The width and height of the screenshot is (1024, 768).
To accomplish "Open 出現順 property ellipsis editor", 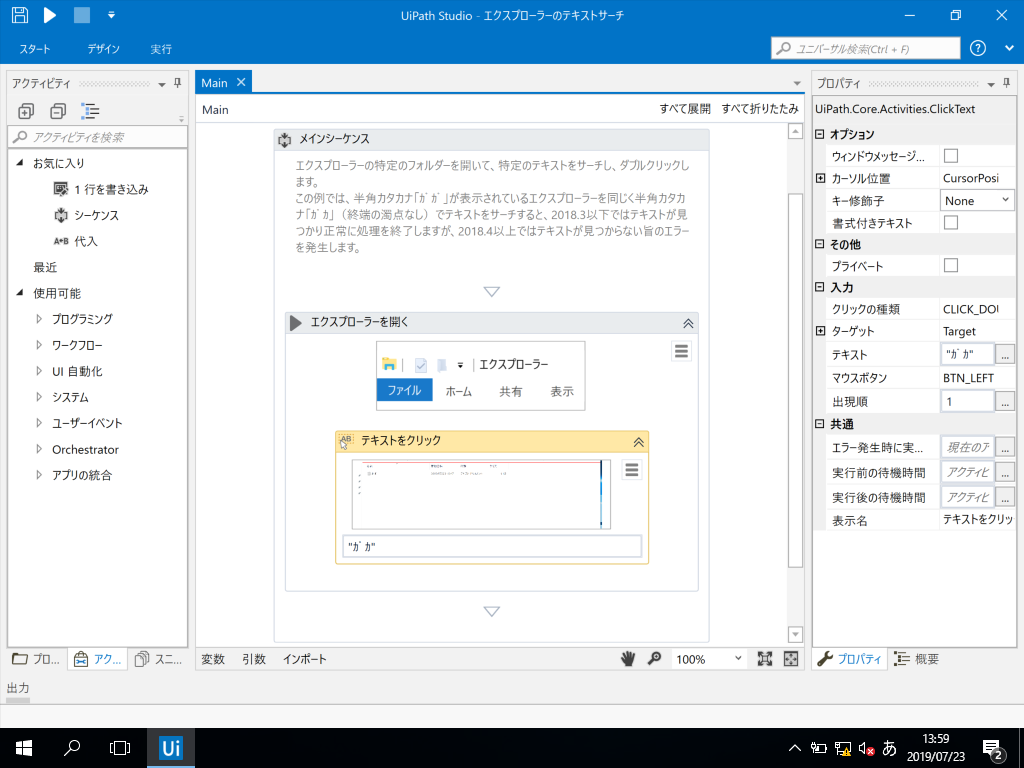I will (1005, 402).
